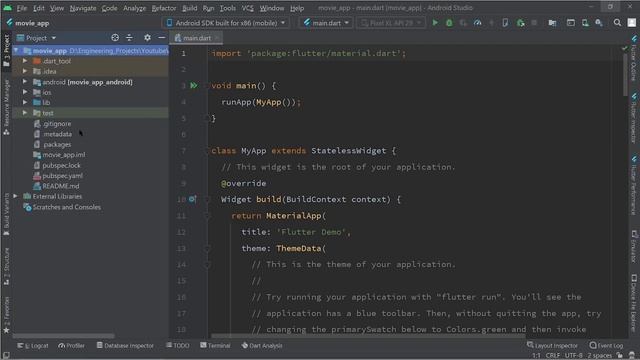Image resolution: width=640 pixels, height=360 pixels.
Task: Click the Flutter hot reload toolbar icon
Action: 491,23
